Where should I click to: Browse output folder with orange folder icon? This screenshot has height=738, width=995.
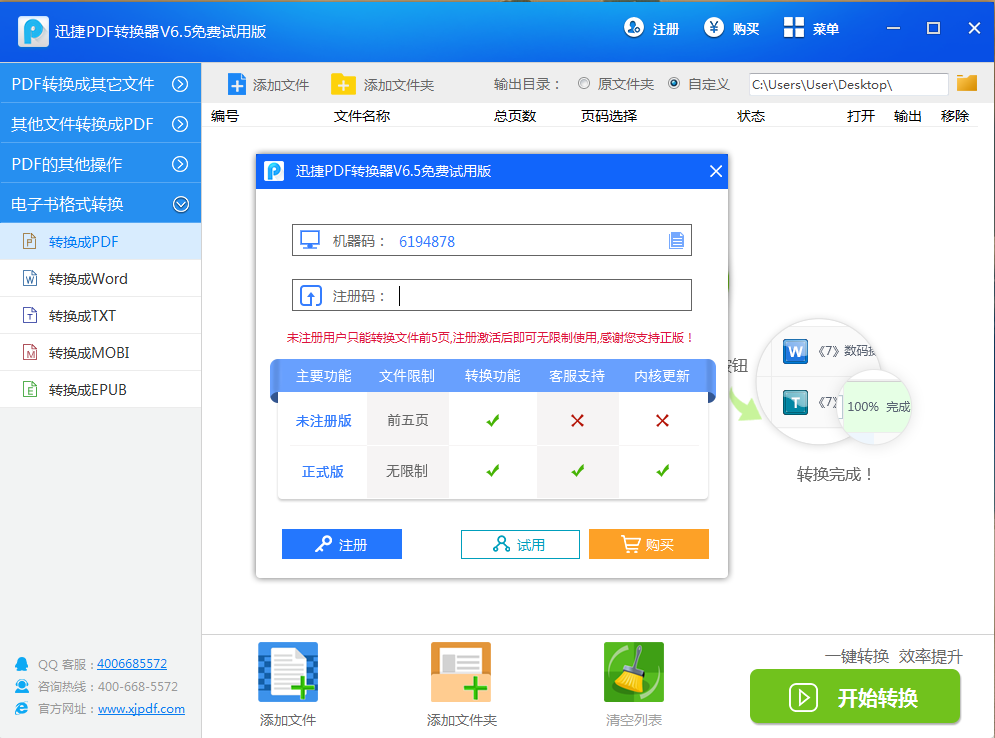(967, 83)
